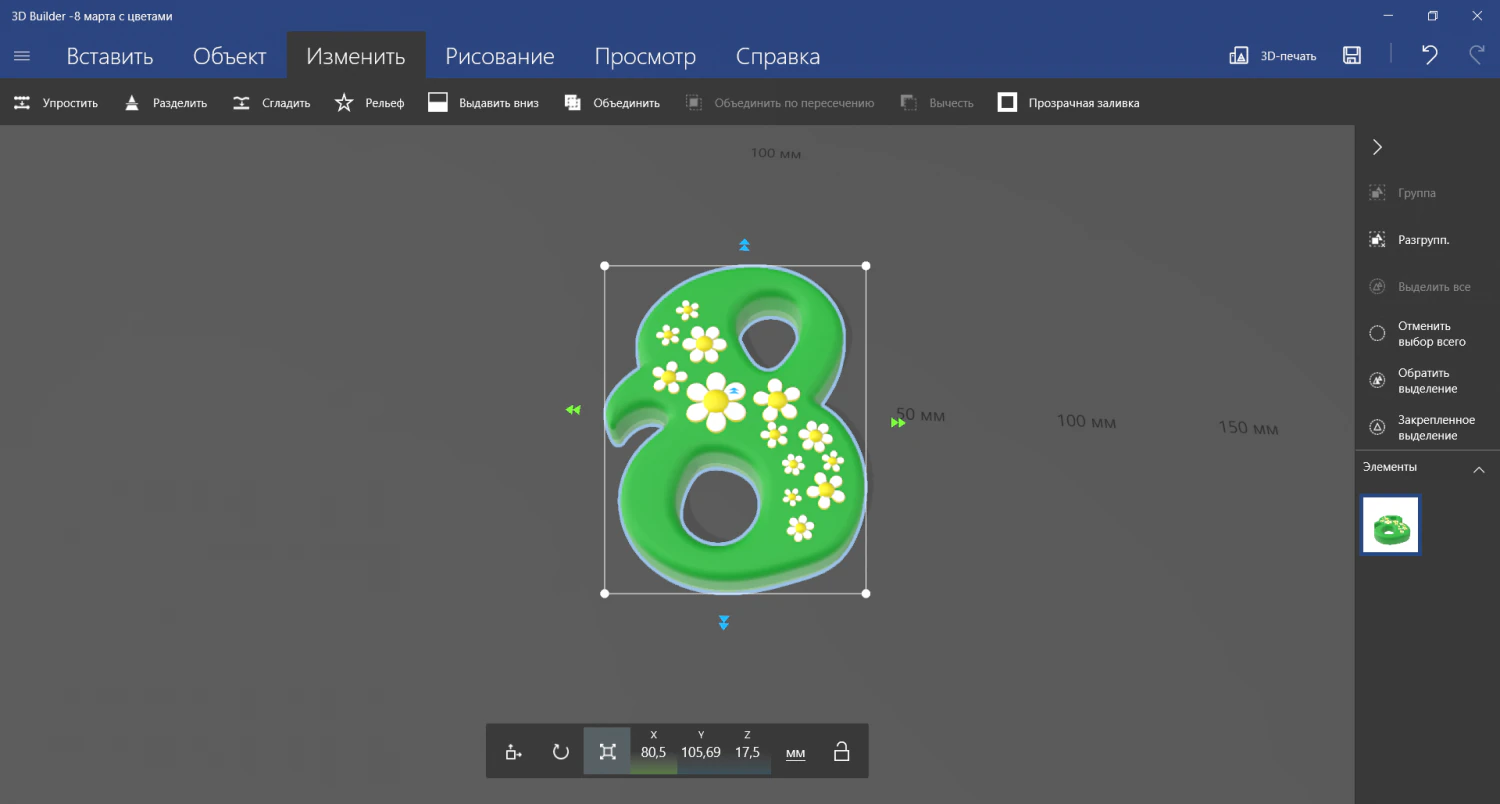Open the Справка tab
1500x804 pixels.
click(x=778, y=56)
